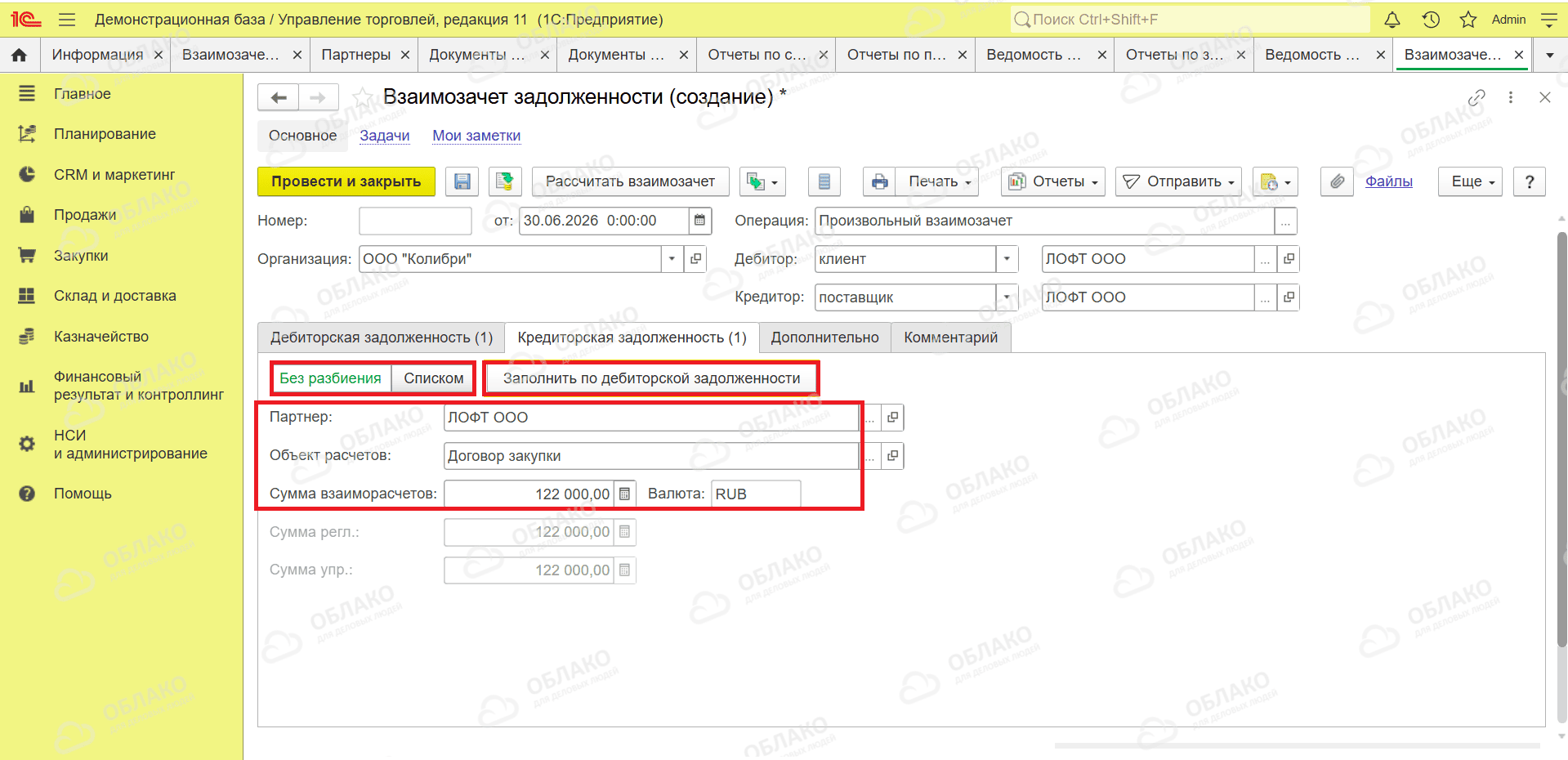Expand Отправить dropdown menu
This screenshot has height=760, width=1568.
[1178, 181]
